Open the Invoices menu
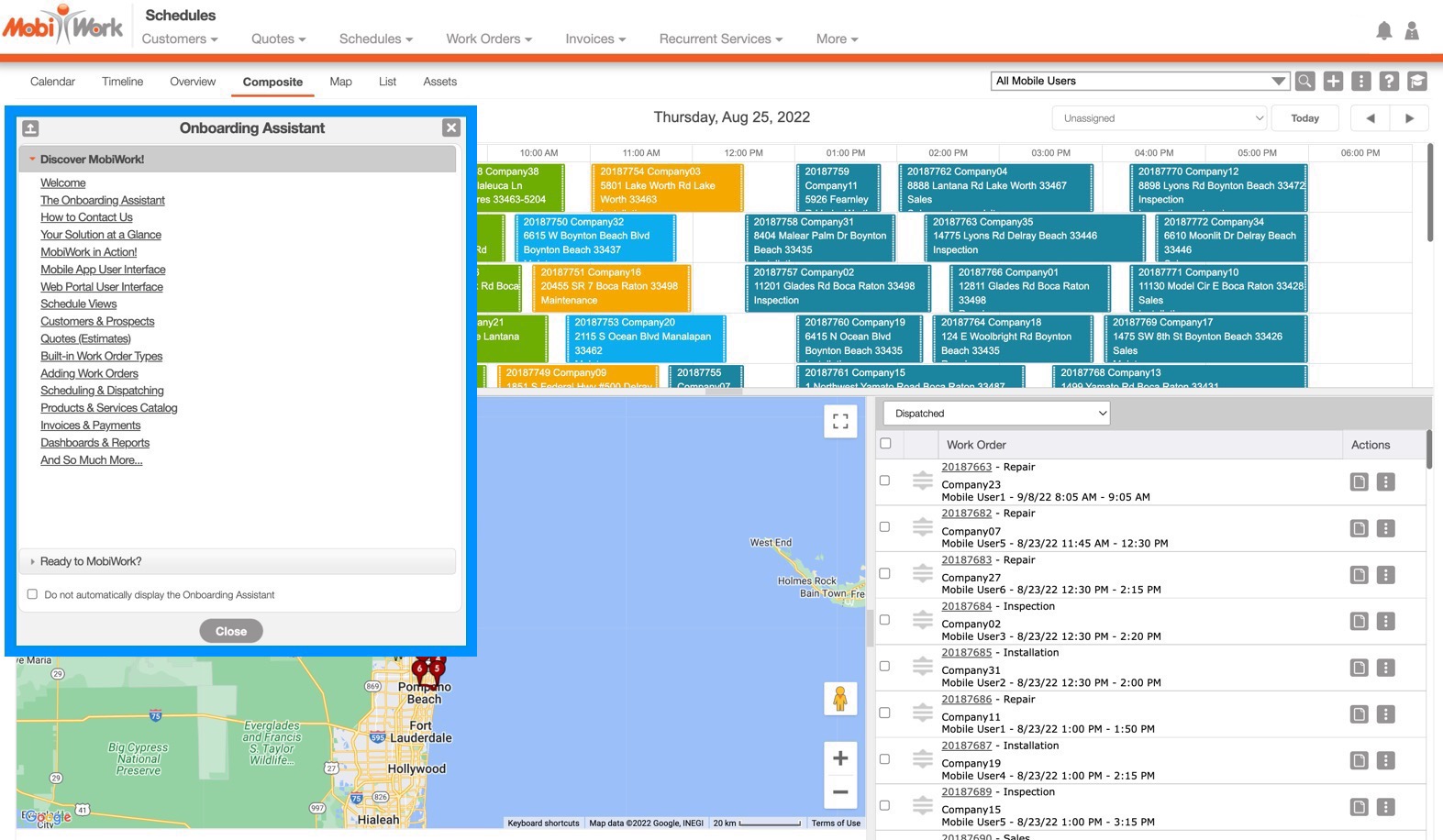The width and height of the screenshot is (1443, 840). (x=594, y=39)
